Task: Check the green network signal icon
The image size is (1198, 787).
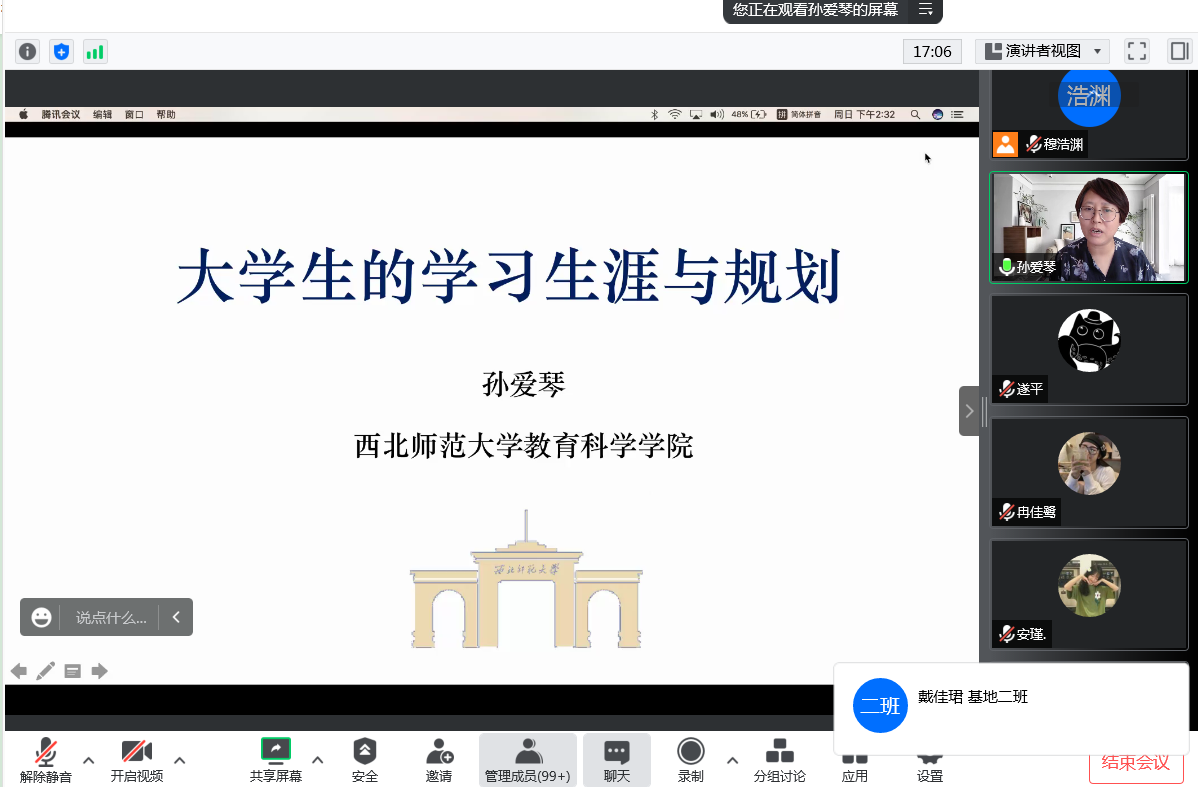Action: (95, 51)
